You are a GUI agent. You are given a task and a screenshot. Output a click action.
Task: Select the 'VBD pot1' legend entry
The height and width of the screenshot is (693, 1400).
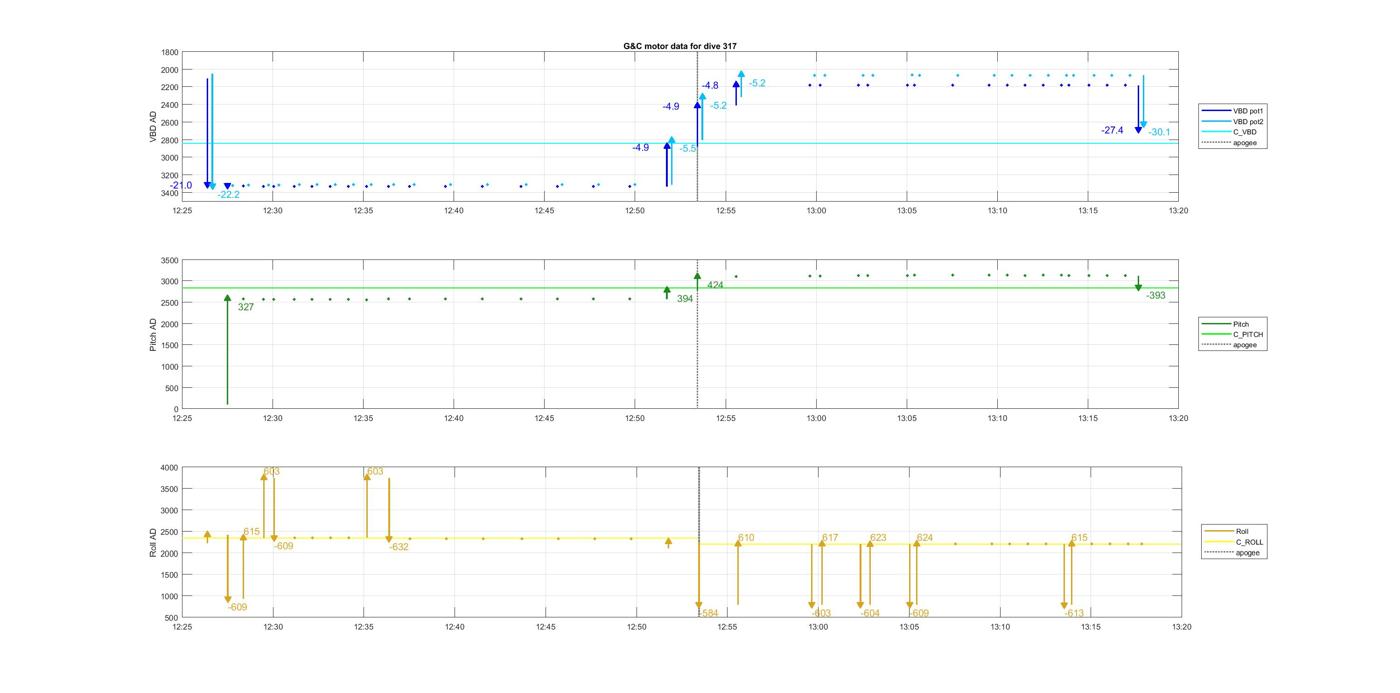1234,111
